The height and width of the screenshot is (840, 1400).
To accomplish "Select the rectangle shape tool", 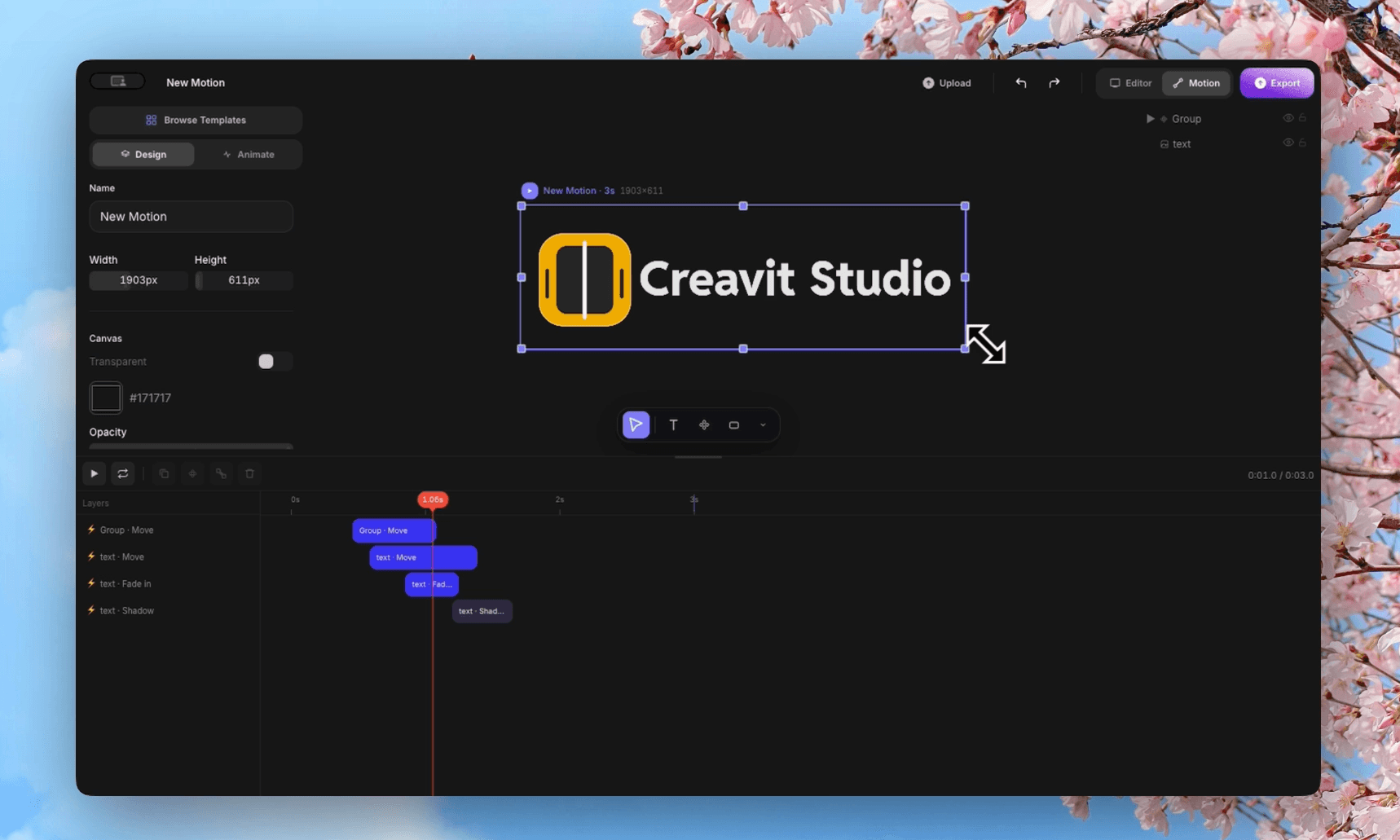I will 734,424.
